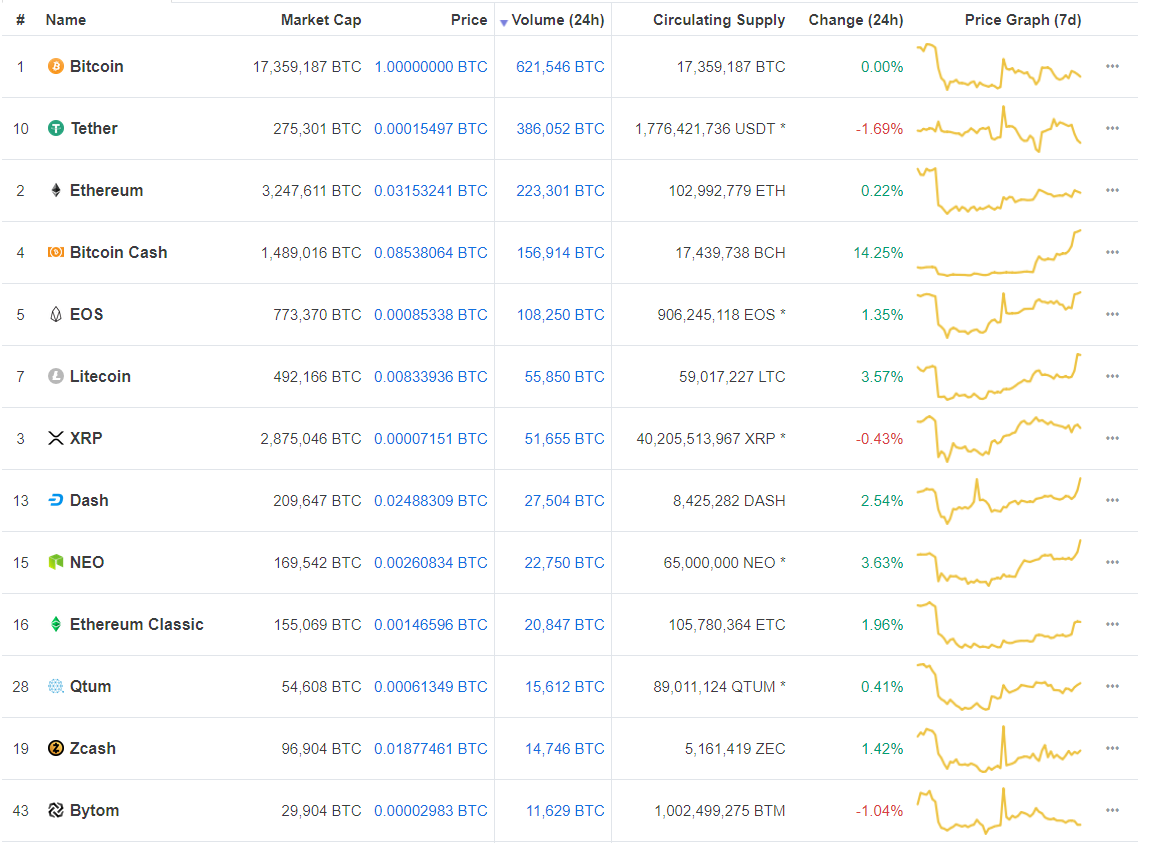Open the three-dot menu in Dash row
The height and width of the screenshot is (843, 1168).
(x=1112, y=500)
